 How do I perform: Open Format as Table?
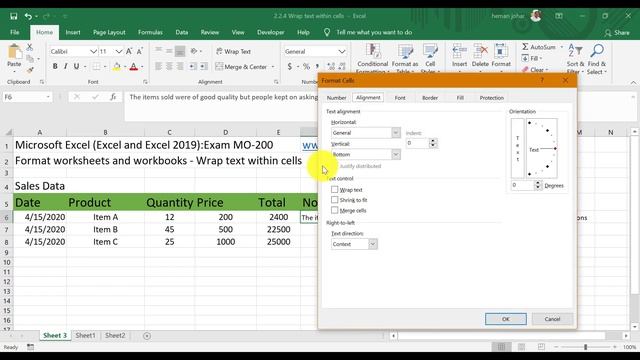point(405,58)
